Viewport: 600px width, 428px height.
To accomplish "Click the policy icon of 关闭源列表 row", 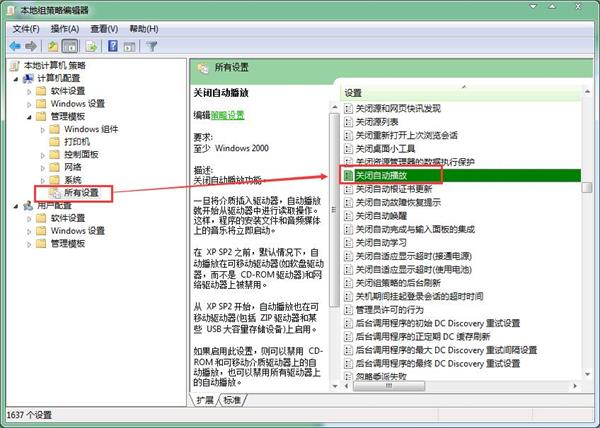I will pyautogui.click(x=348, y=122).
